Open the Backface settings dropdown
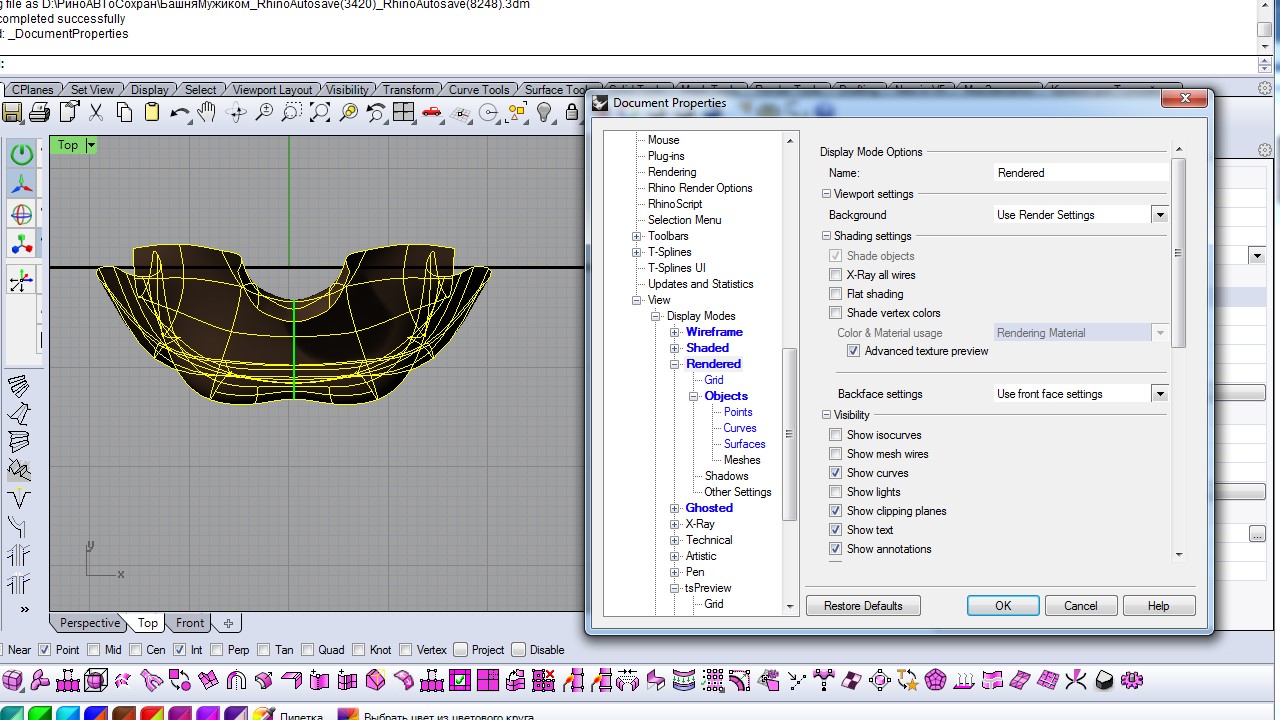Viewport: 1280px width, 720px height. [x=1159, y=394]
